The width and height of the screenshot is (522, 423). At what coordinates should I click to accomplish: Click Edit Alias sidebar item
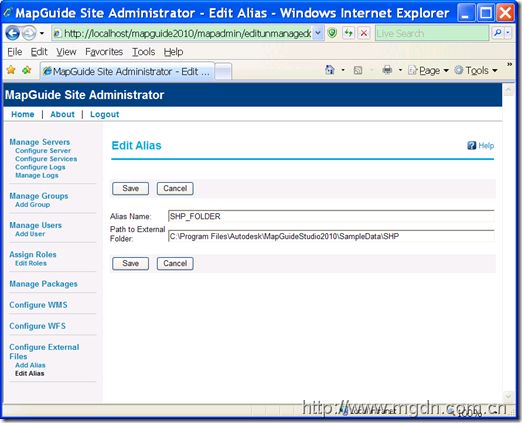(30, 374)
